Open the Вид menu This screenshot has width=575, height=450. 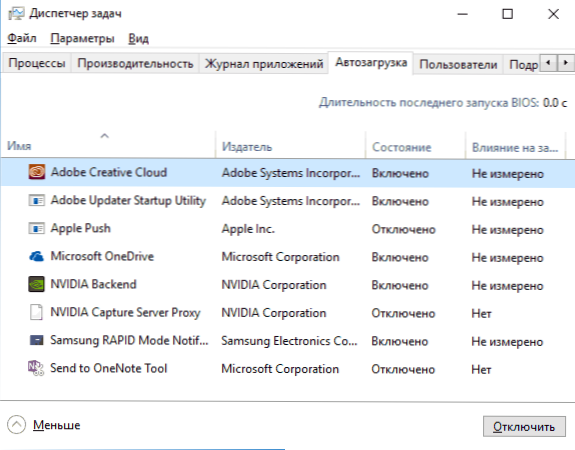138,38
